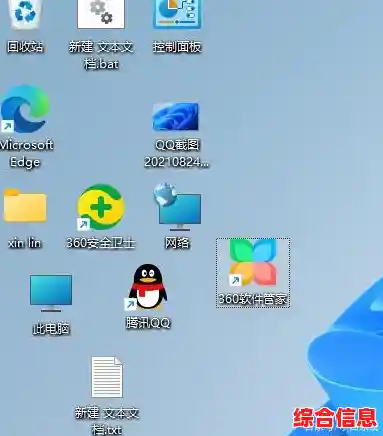Click the Microsoft Edge text label
Screen dimensions: 383x436
click(x=26, y=153)
